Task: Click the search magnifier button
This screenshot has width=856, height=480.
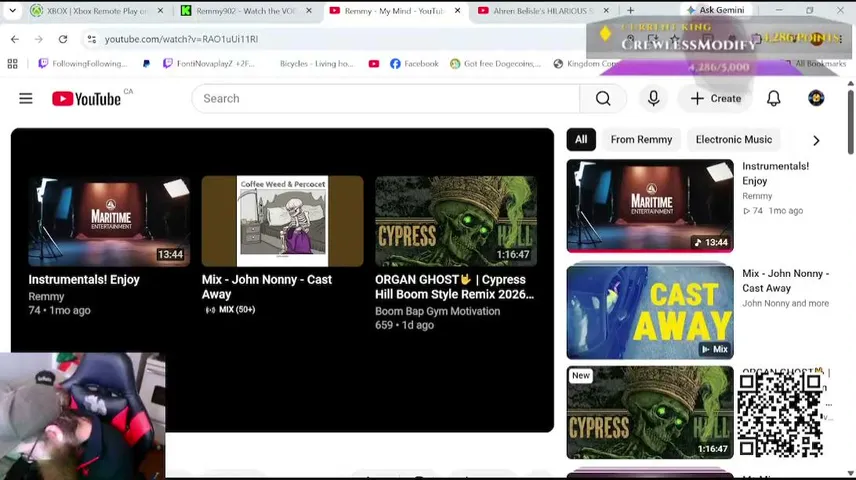Action: (603, 99)
